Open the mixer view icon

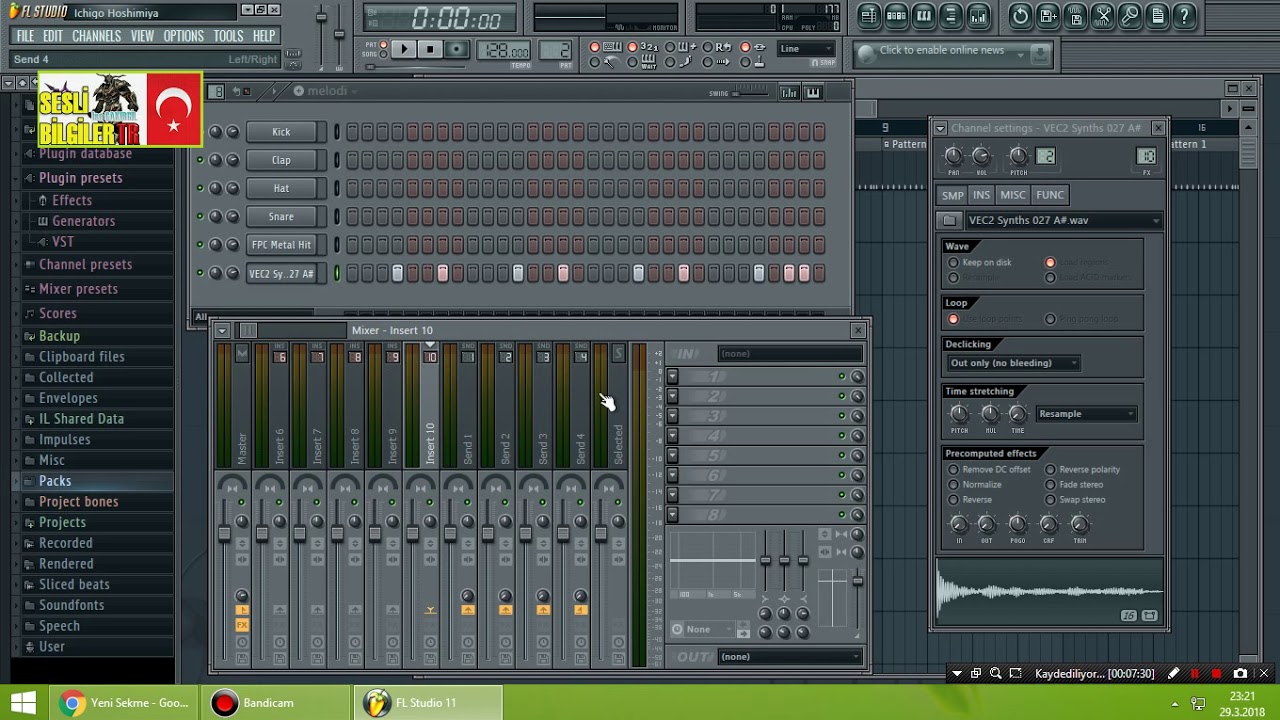(x=978, y=16)
